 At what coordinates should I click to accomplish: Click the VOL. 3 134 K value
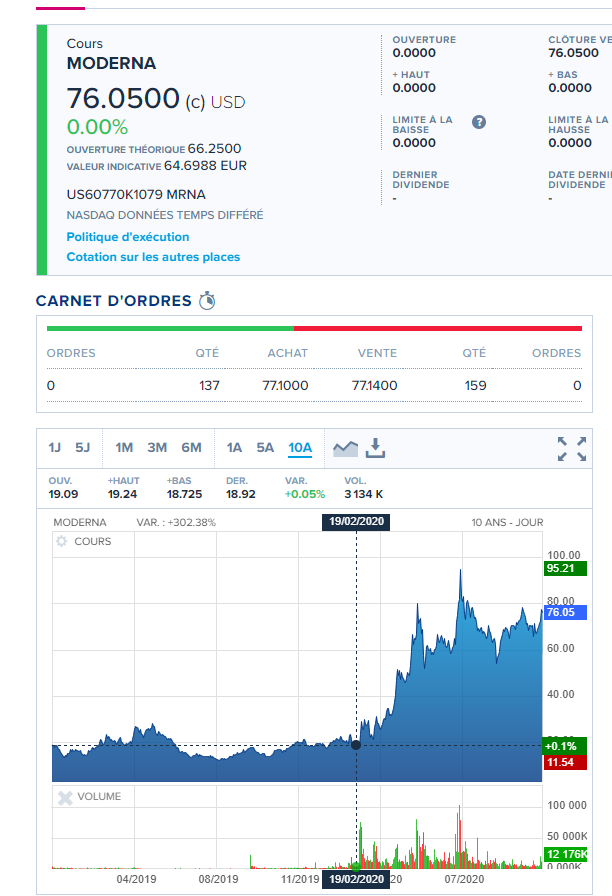[363, 494]
